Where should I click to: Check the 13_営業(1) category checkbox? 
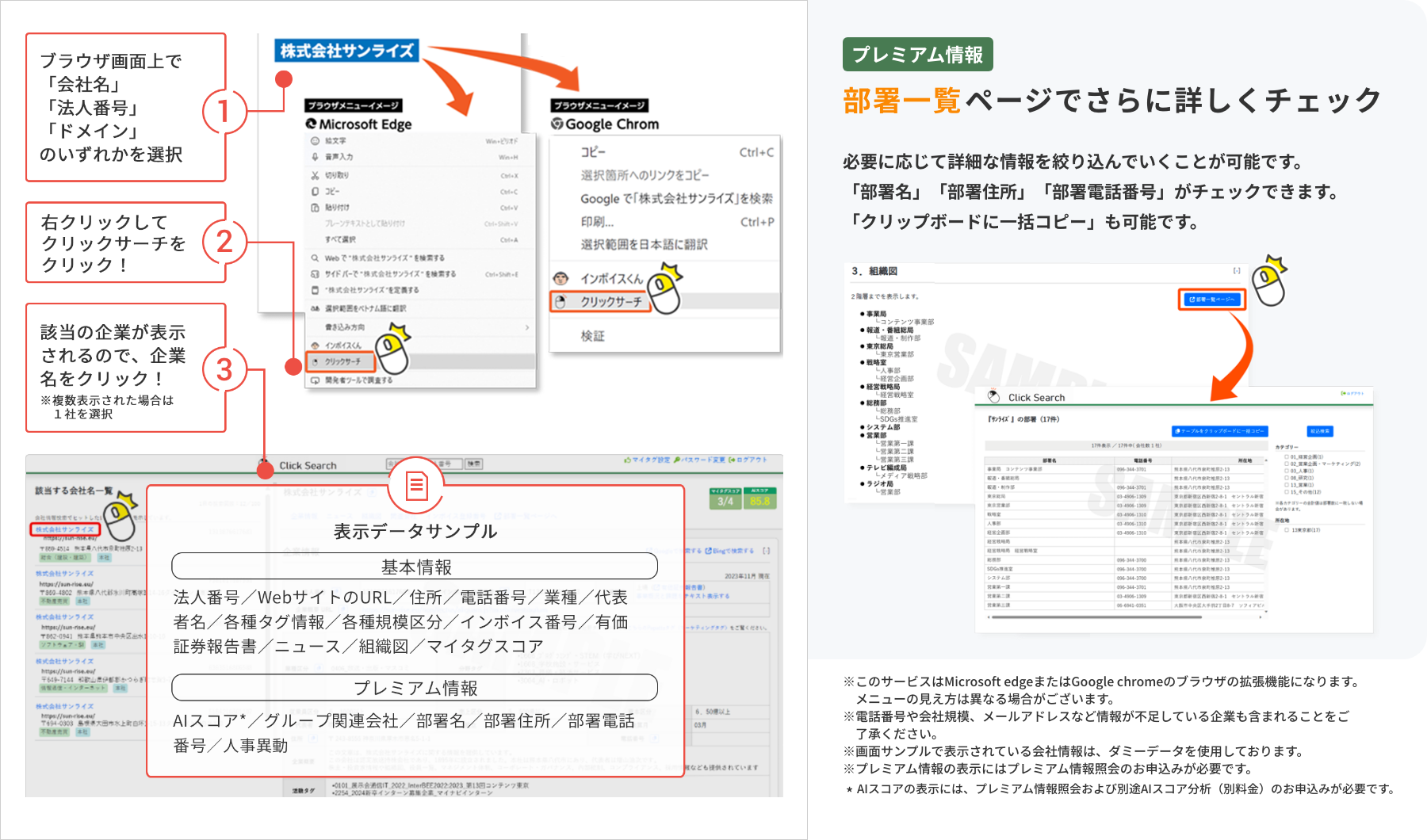point(1287,485)
